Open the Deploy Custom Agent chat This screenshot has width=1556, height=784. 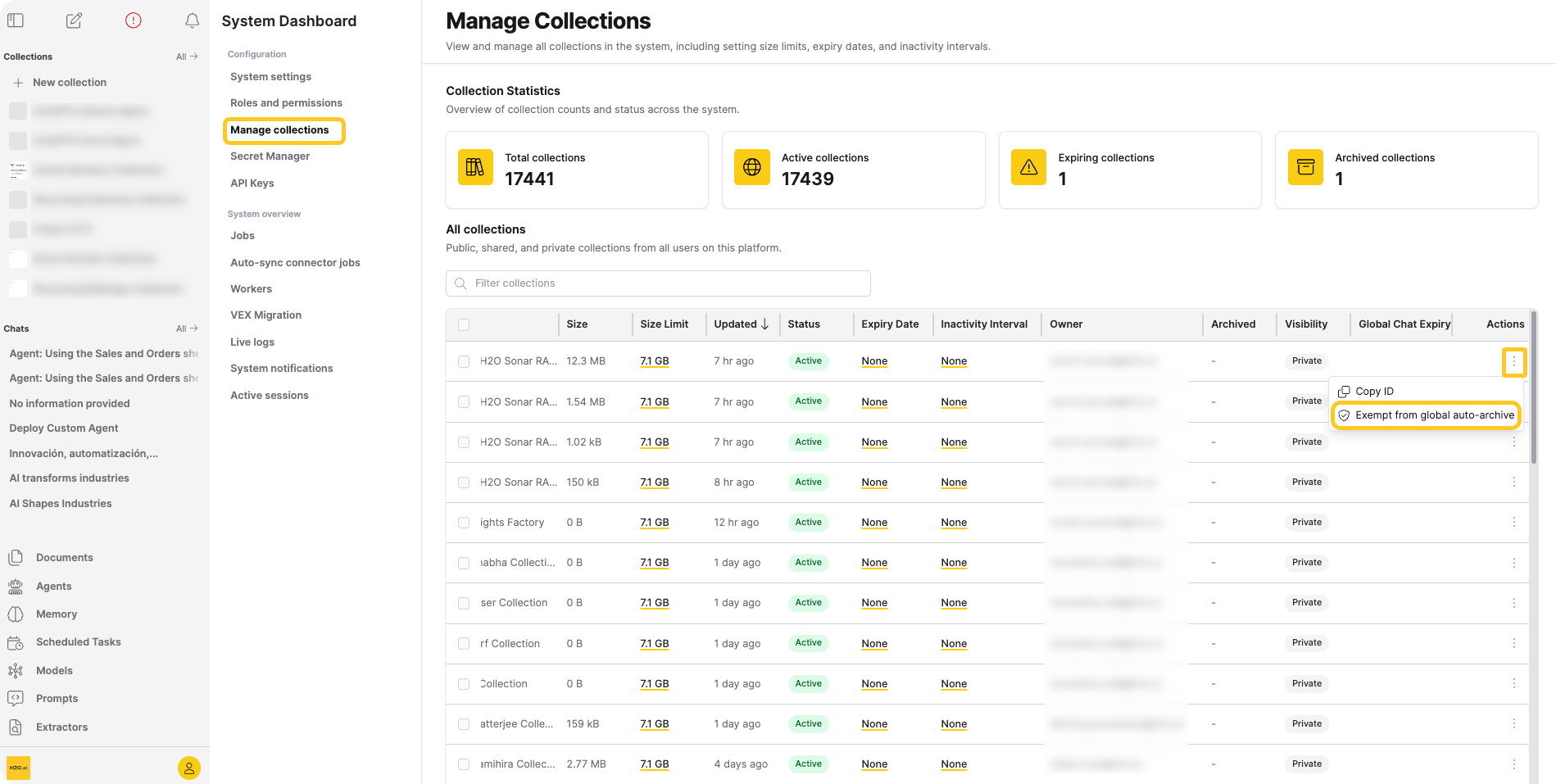point(64,428)
